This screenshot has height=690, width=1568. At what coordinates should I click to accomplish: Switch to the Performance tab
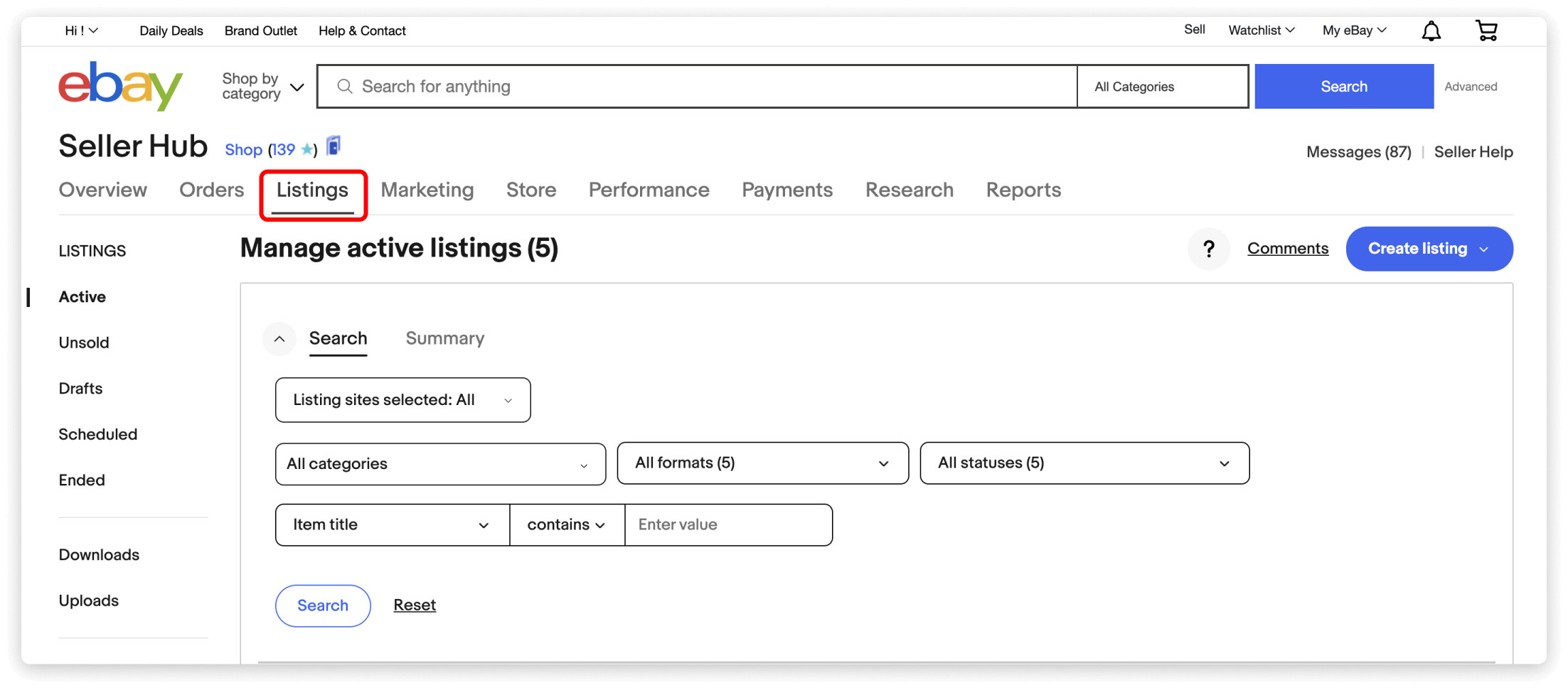click(649, 190)
